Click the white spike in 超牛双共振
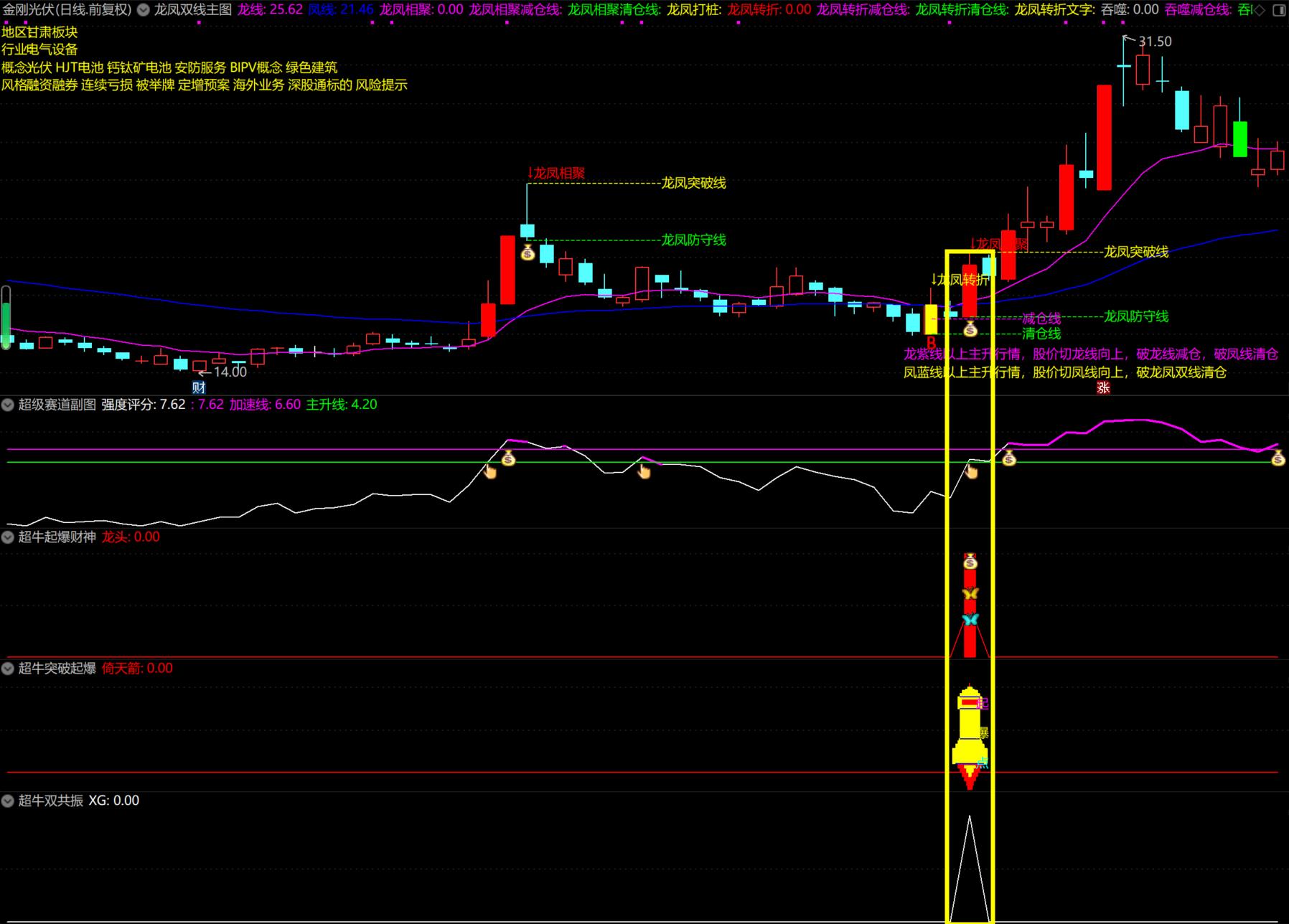1289x924 pixels. coord(970,868)
